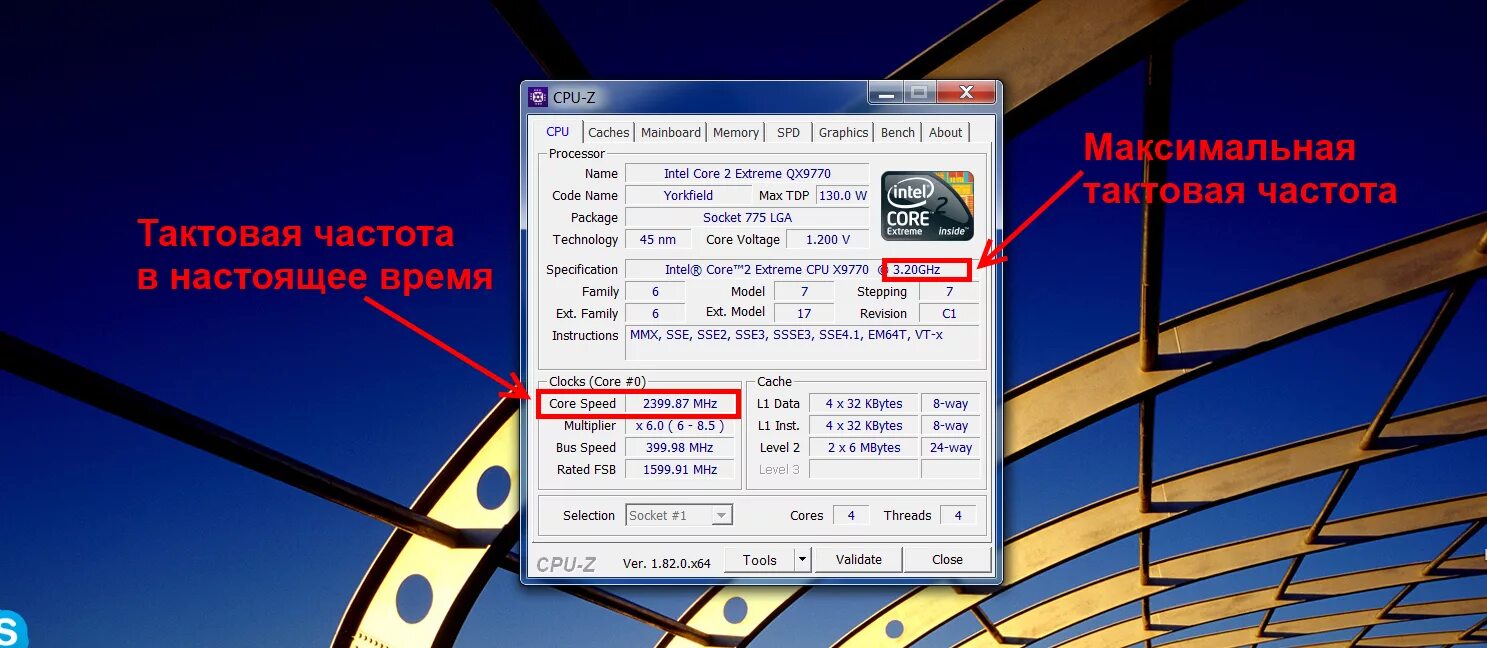Screen dimensions: 1487x648
Task: Click the L1 Inst. value 4 x 32 KBytes
Action: click(x=863, y=426)
